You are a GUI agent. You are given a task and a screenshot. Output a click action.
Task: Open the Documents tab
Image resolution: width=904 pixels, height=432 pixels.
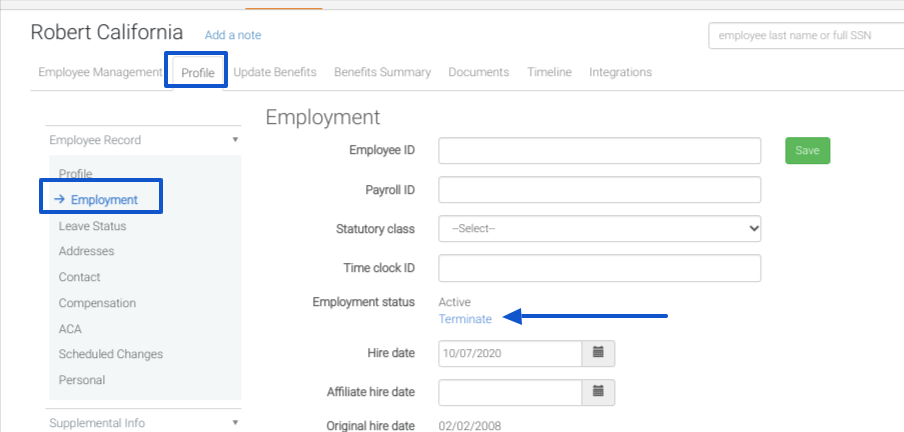click(x=478, y=72)
